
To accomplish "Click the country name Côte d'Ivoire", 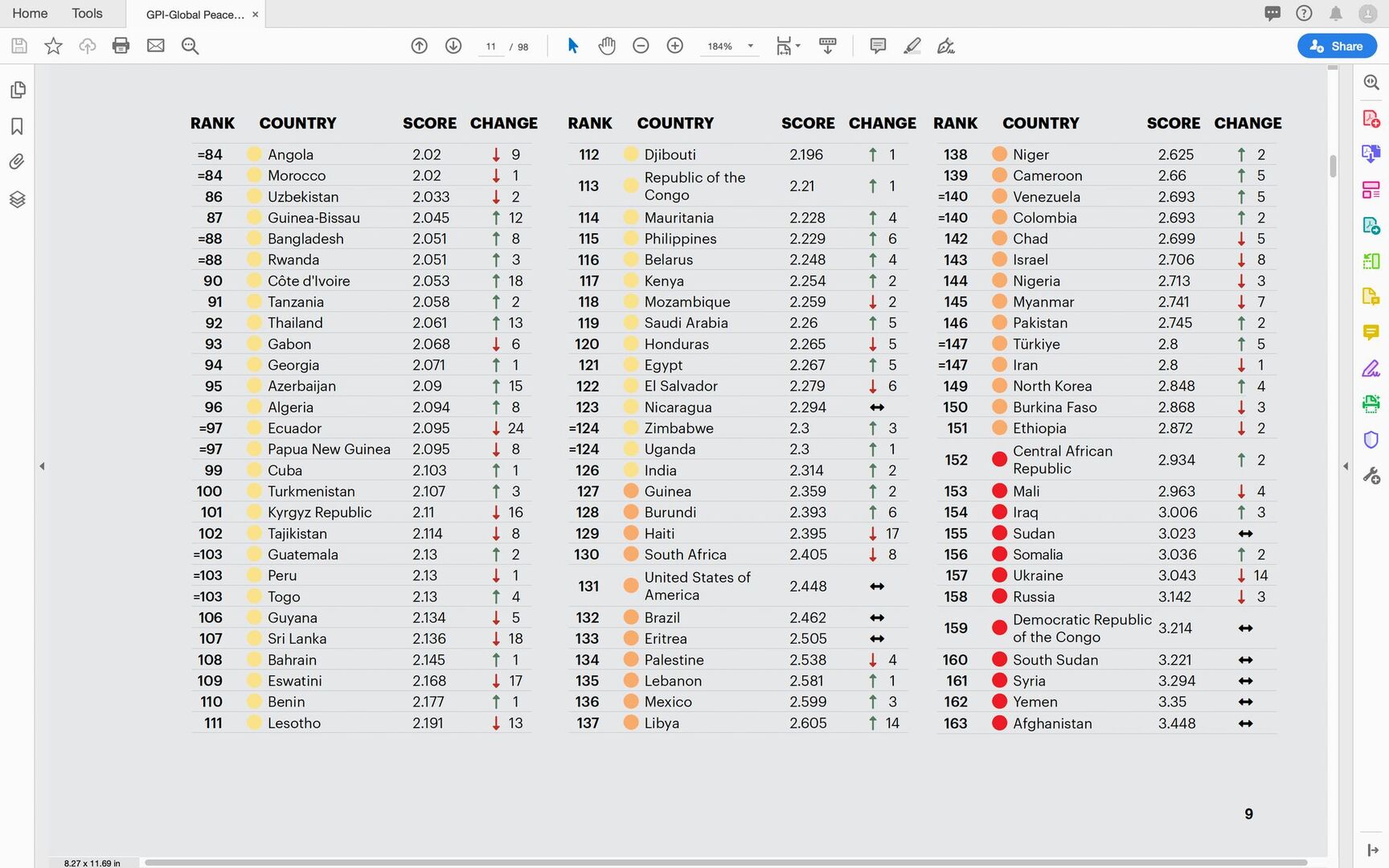I will pos(309,281).
